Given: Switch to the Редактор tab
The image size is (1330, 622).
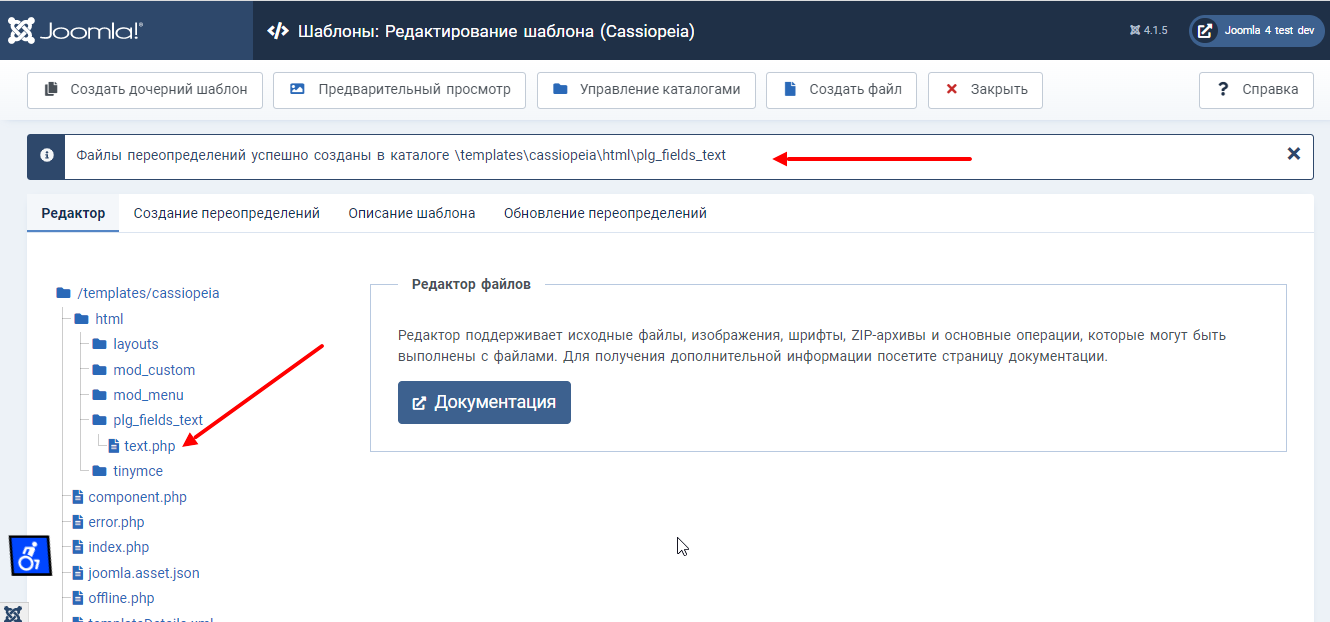Looking at the screenshot, I should tap(73, 213).
